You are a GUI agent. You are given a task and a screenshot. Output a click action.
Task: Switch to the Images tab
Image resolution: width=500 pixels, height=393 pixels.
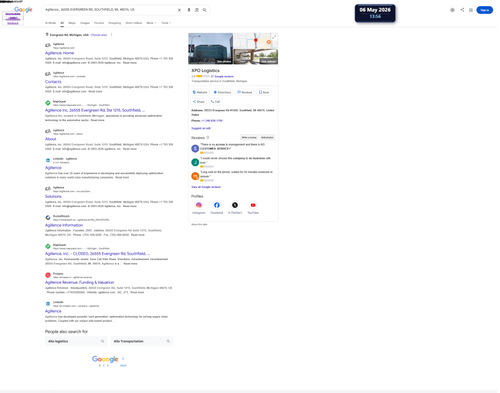[x=85, y=23]
